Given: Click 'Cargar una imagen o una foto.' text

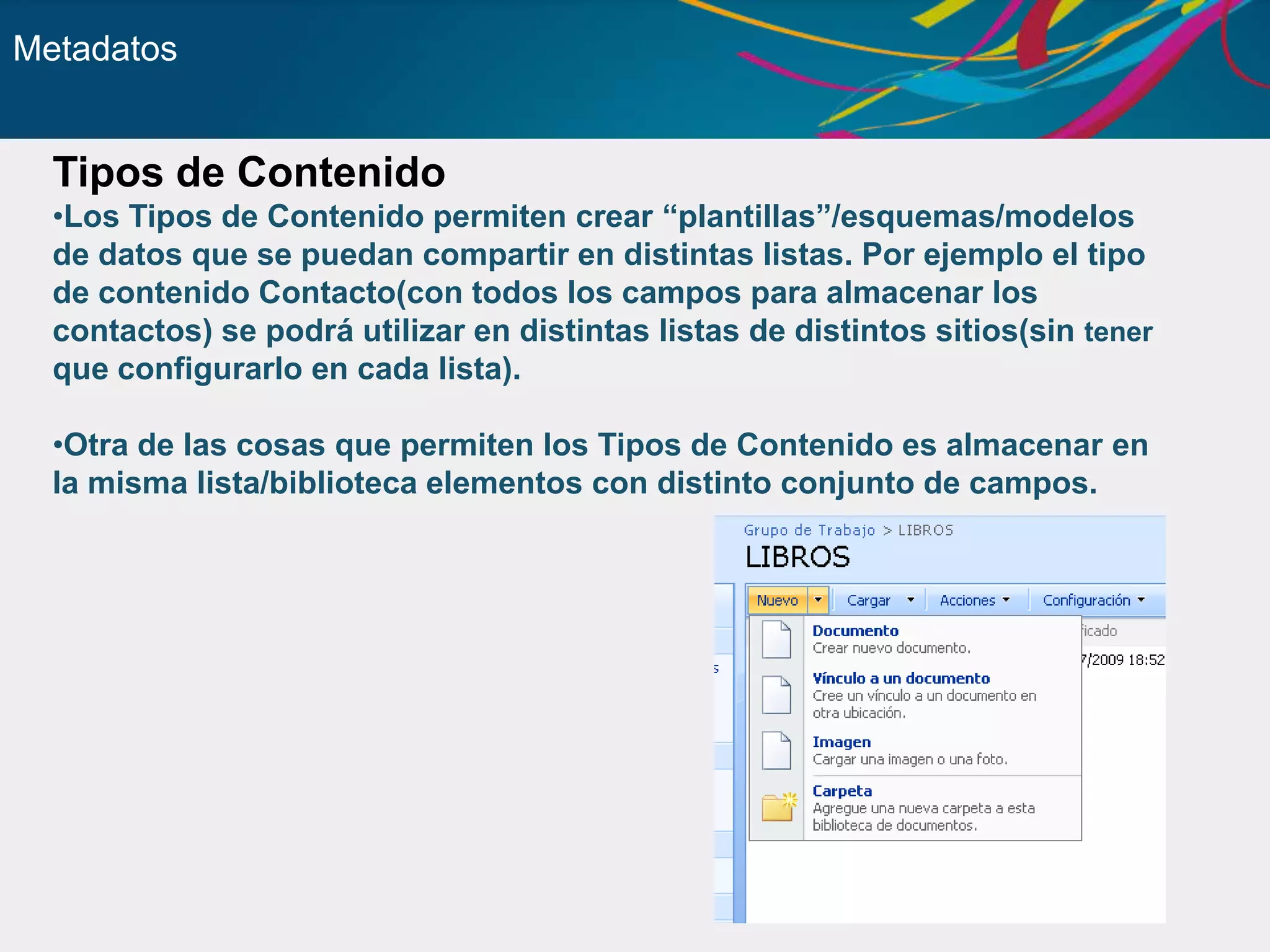Looking at the screenshot, I should click(x=910, y=759).
